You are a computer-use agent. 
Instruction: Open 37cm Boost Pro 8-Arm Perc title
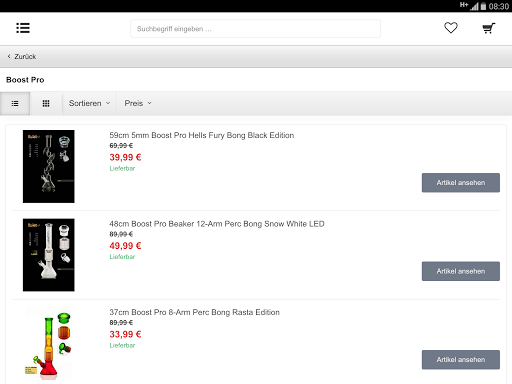point(194,312)
